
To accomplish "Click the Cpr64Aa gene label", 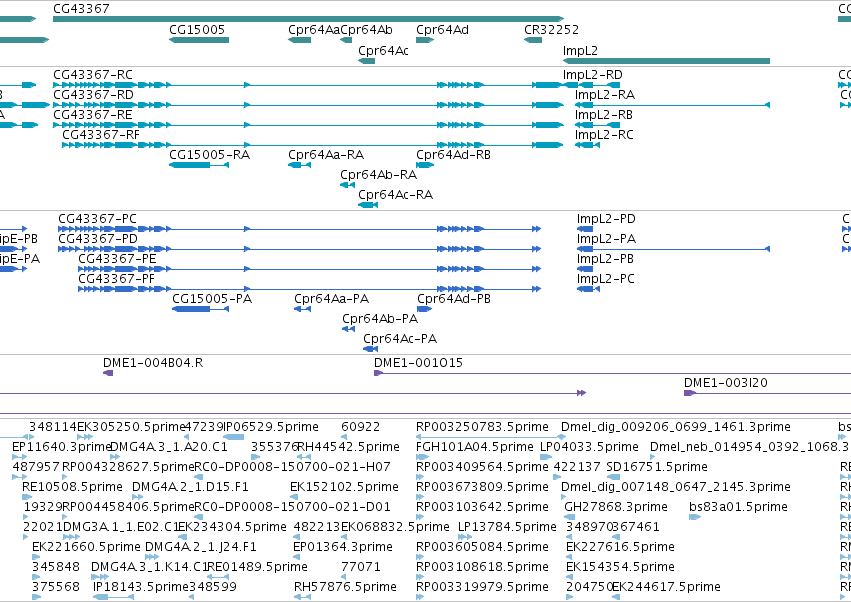I will [x=314, y=29].
